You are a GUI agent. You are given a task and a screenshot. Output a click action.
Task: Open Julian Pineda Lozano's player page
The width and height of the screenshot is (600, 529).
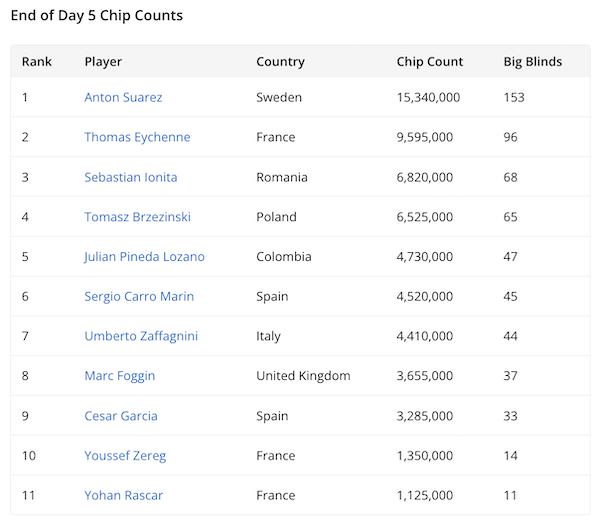click(144, 257)
